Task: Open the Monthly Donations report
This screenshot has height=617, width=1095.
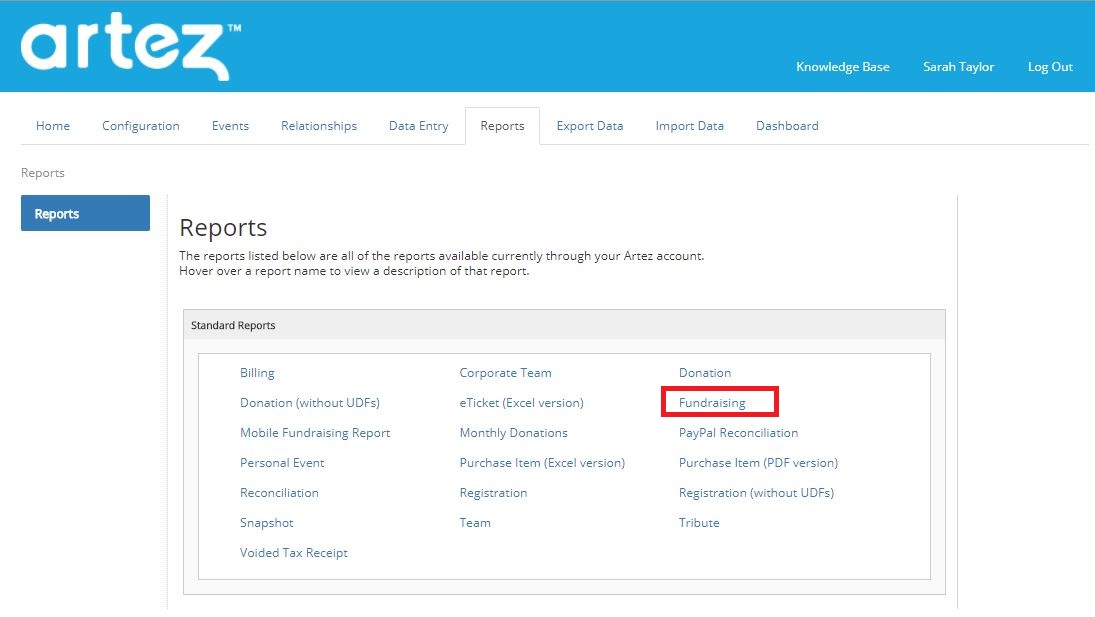Action: coord(513,433)
